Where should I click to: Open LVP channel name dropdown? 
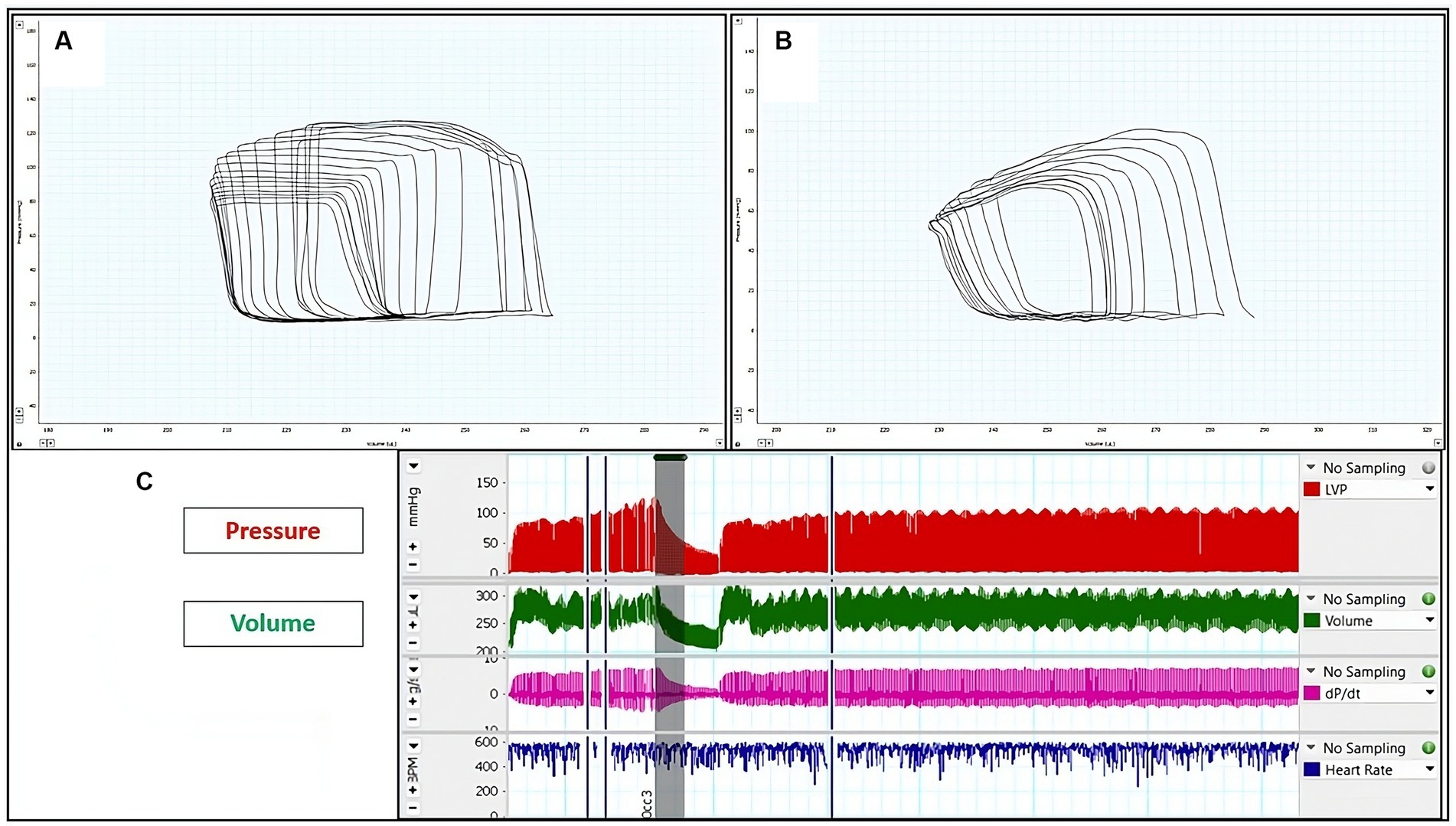pyautogui.click(x=1429, y=489)
